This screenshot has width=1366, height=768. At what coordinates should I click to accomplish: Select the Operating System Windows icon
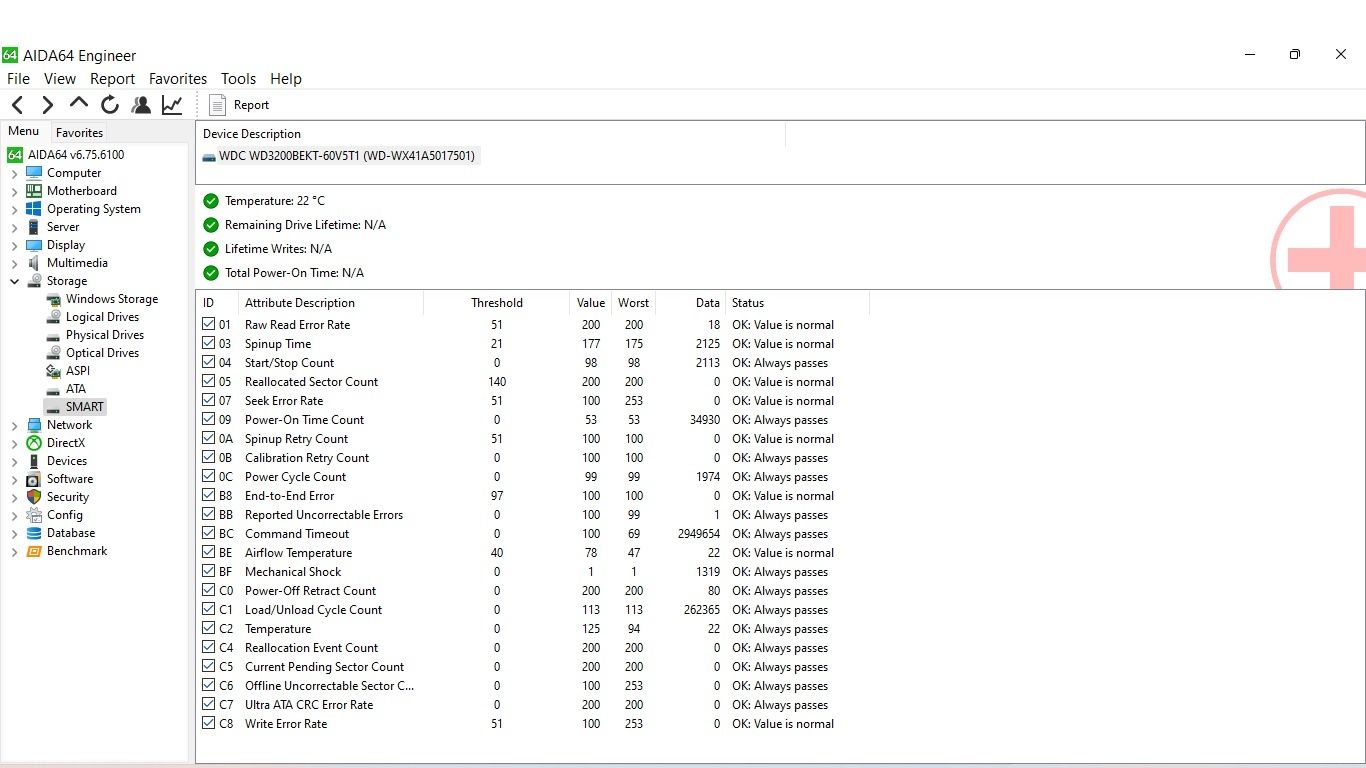34,209
